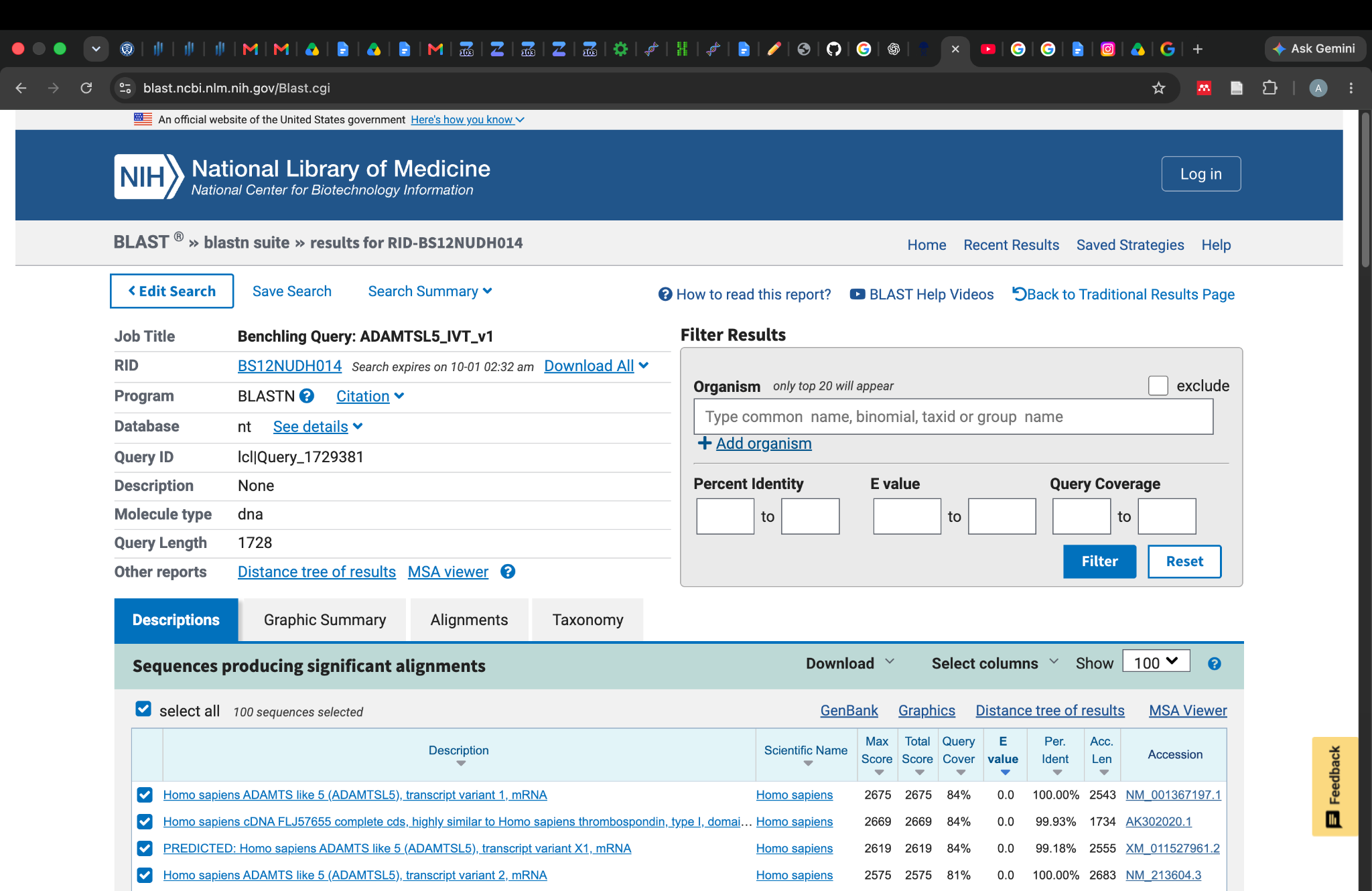1372x891 pixels.
Task: Open a new browser tab with plus
Action: (x=1198, y=49)
